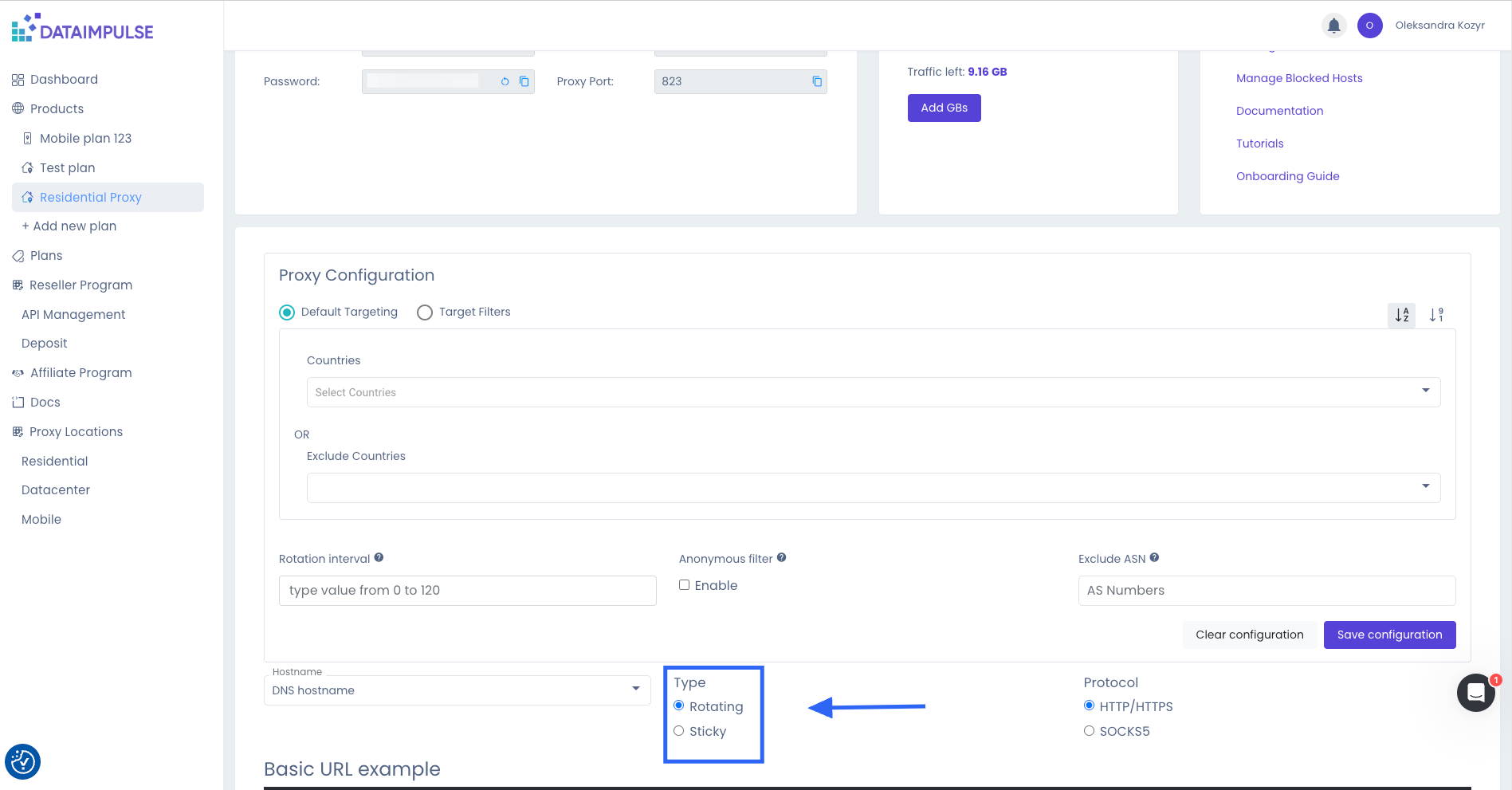This screenshot has height=790, width=1512.
Task: Sort countries alphabetically A to Z
Action: pyautogui.click(x=1401, y=315)
